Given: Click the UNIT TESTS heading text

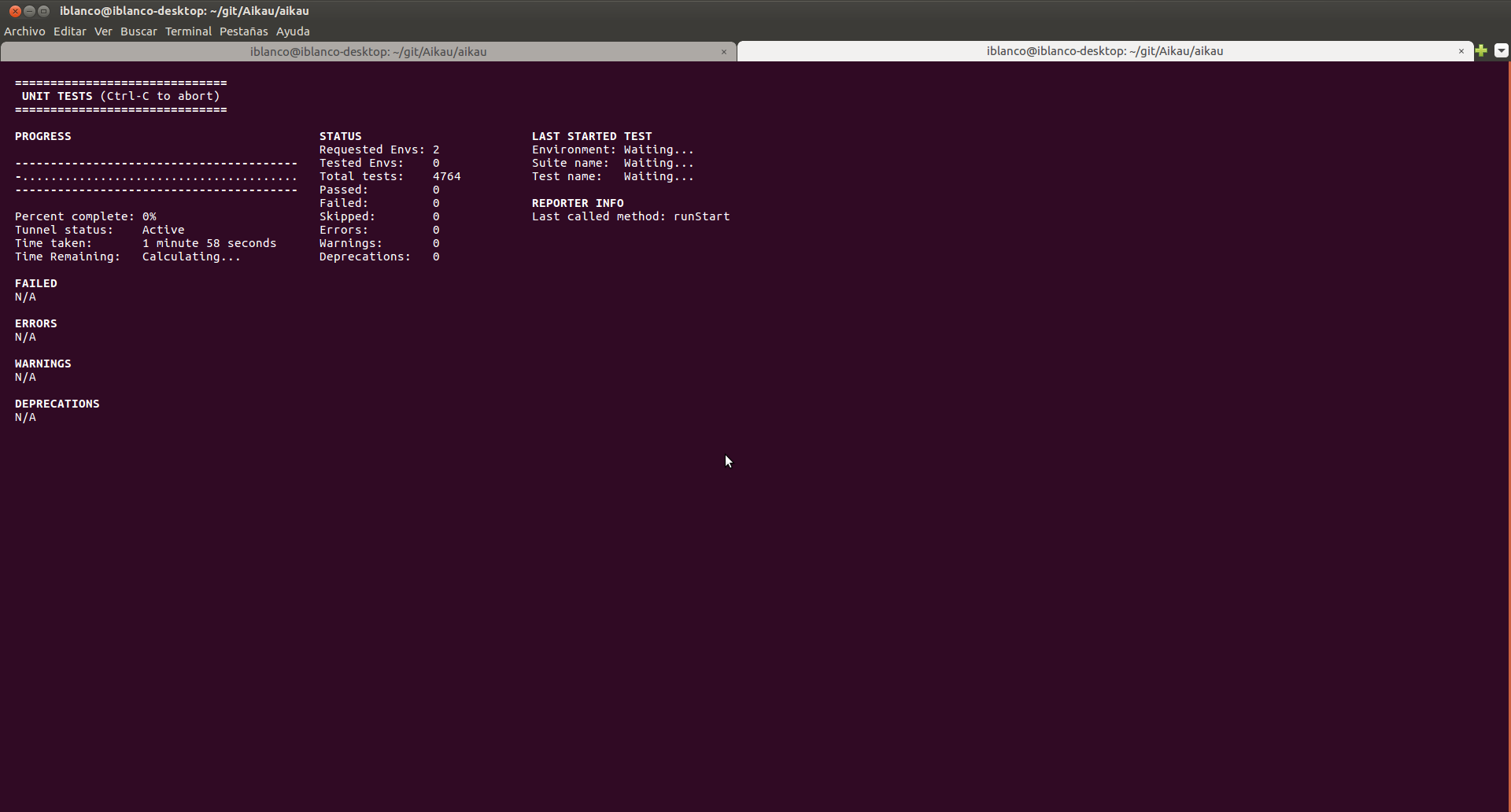Looking at the screenshot, I should [x=57, y=96].
